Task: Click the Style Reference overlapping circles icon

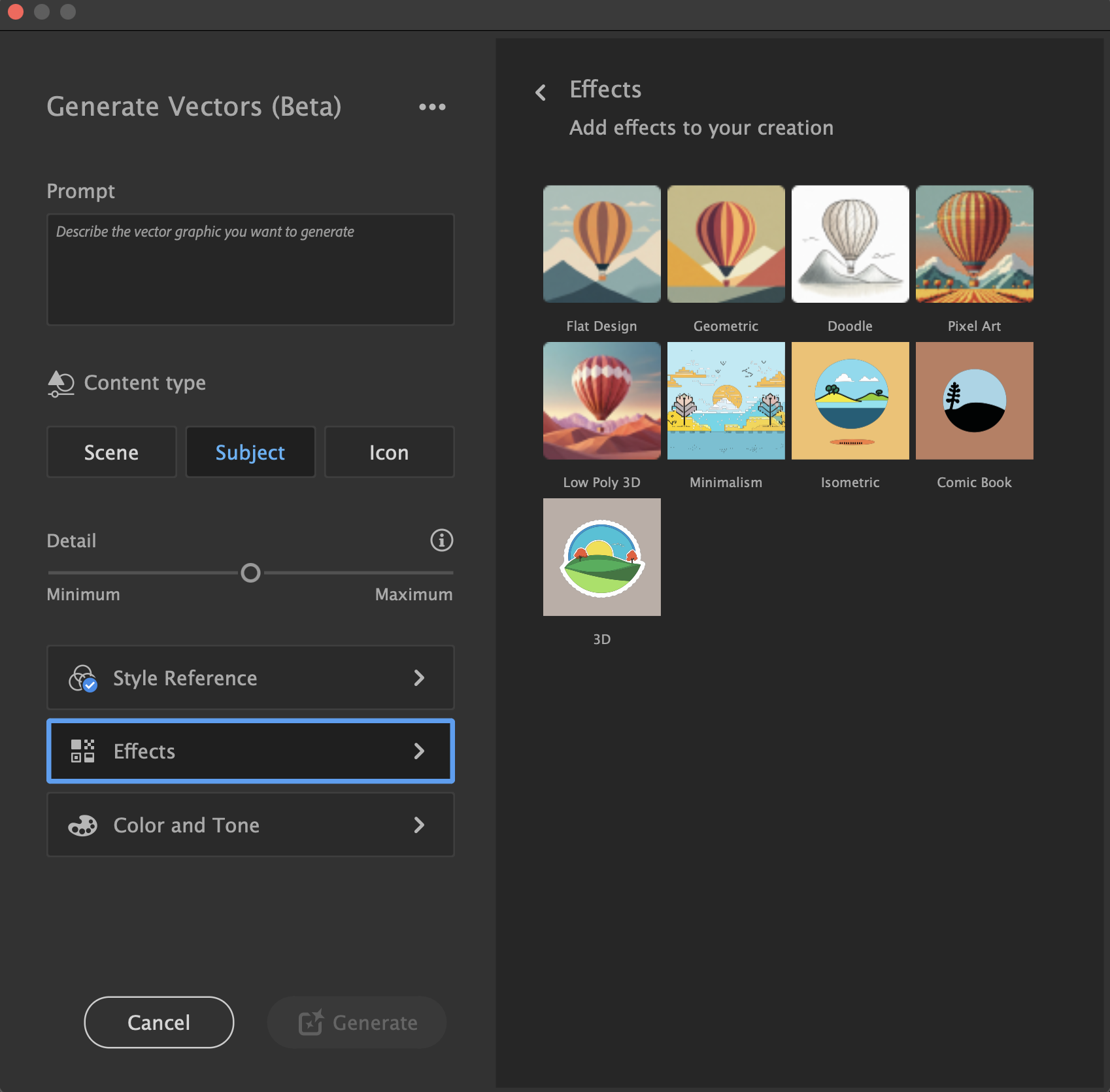Action: pos(82,677)
